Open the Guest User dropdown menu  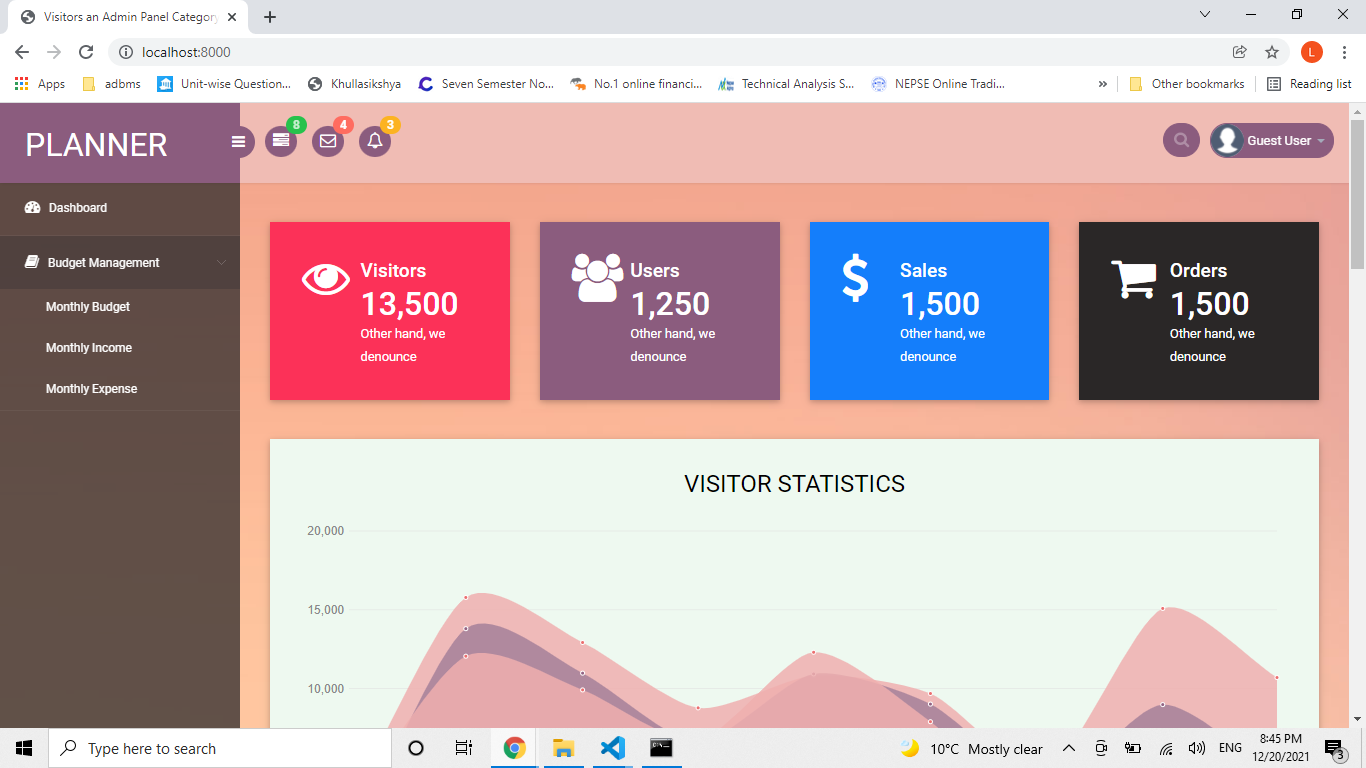pyautogui.click(x=1272, y=141)
